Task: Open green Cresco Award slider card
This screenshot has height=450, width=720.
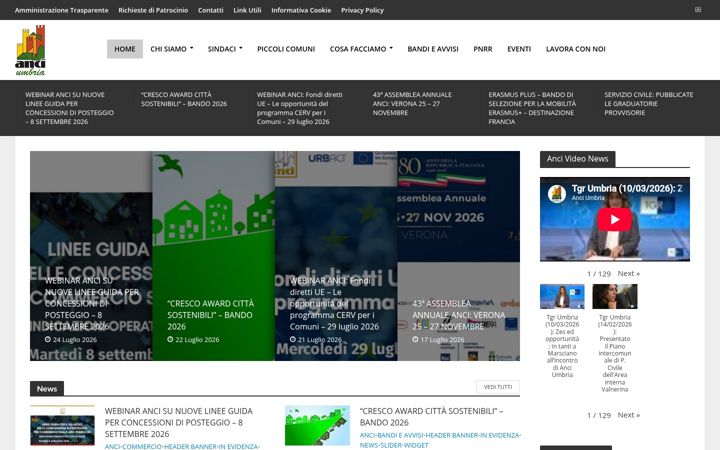Action: click(x=214, y=256)
